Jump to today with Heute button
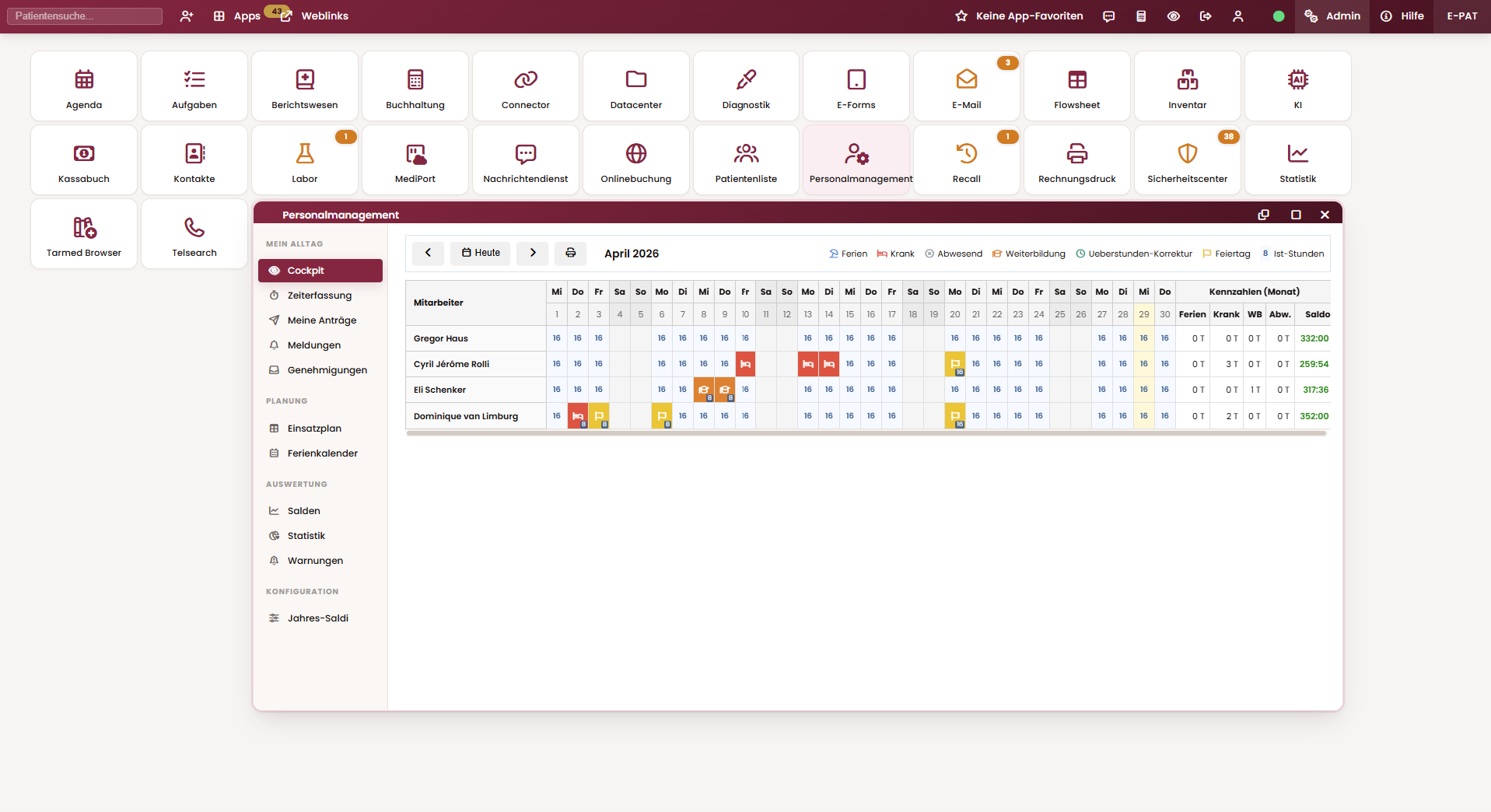The width and height of the screenshot is (1491, 812). (481, 253)
